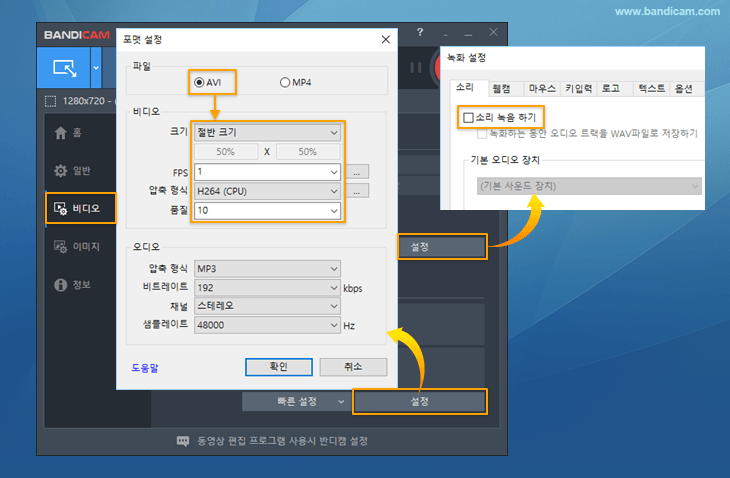The image size is (730, 478).
Task: Switch to the 소리 tab in 녹화 설정
Action: 465,88
